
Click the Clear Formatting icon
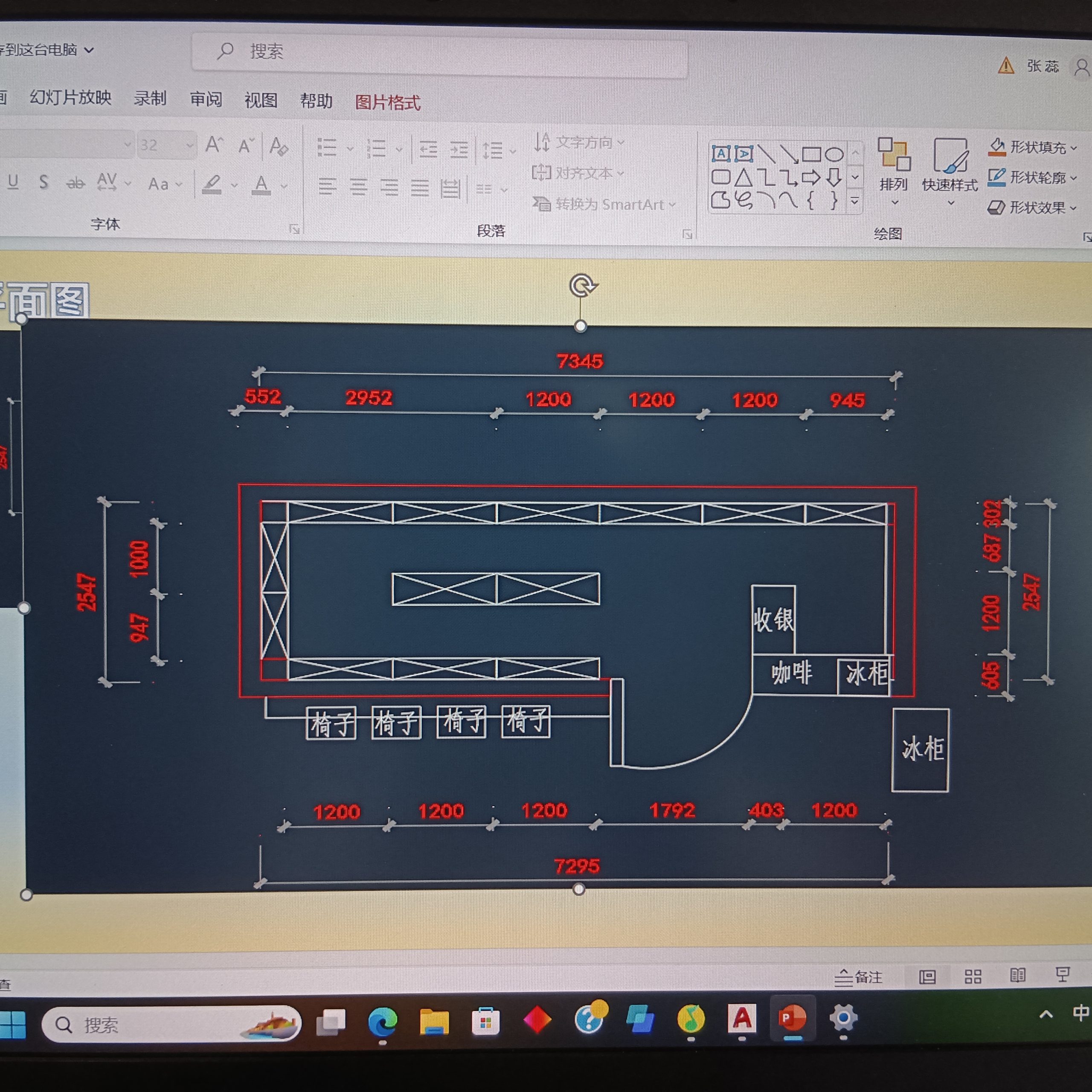278,146
